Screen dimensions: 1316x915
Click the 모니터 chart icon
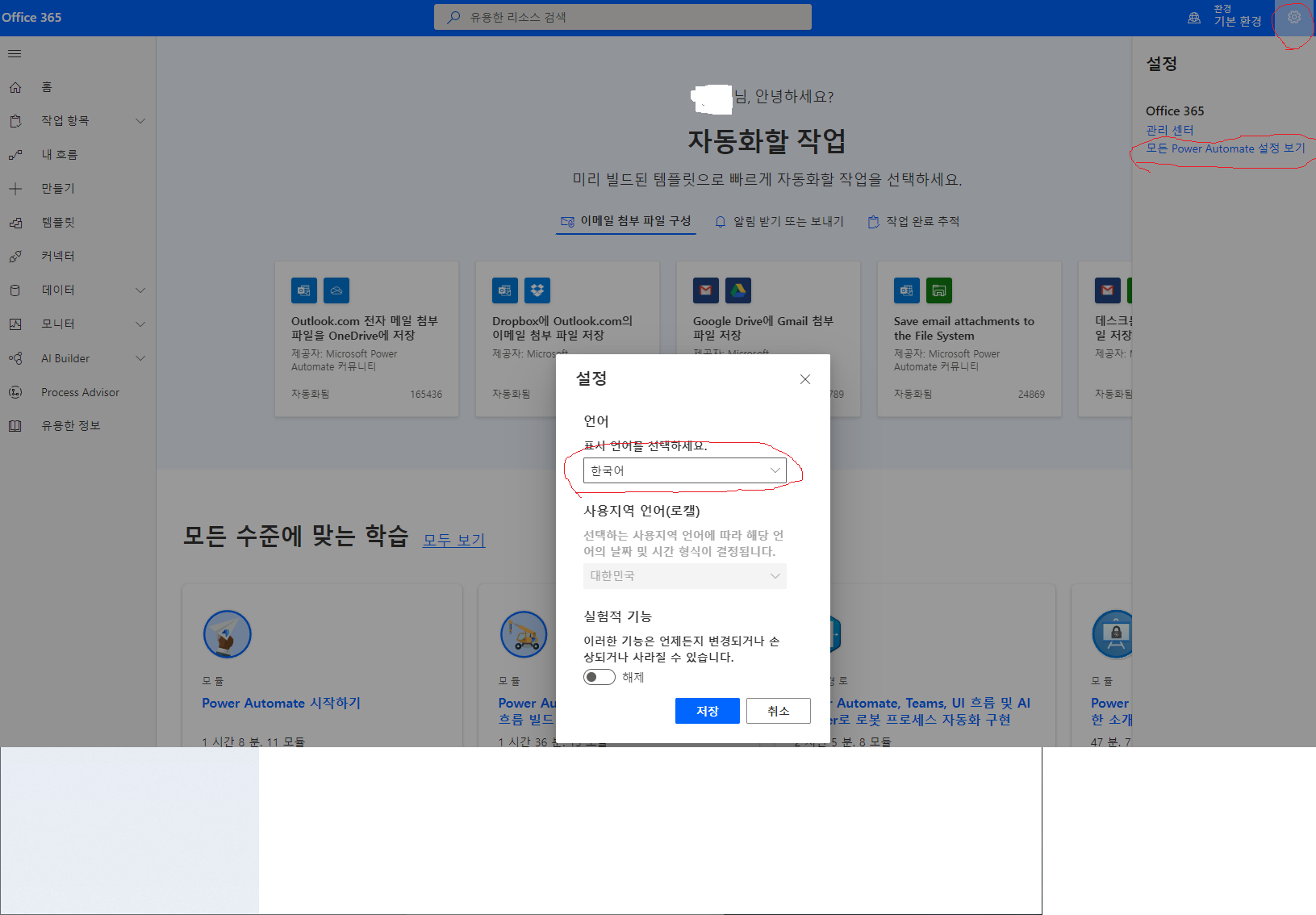click(15, 324)
